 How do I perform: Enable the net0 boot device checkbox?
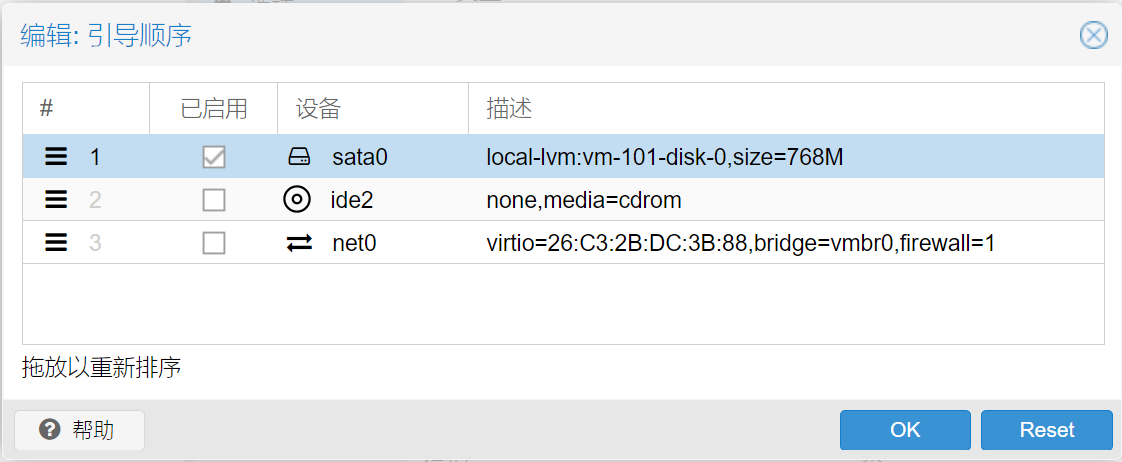(214, 244)
